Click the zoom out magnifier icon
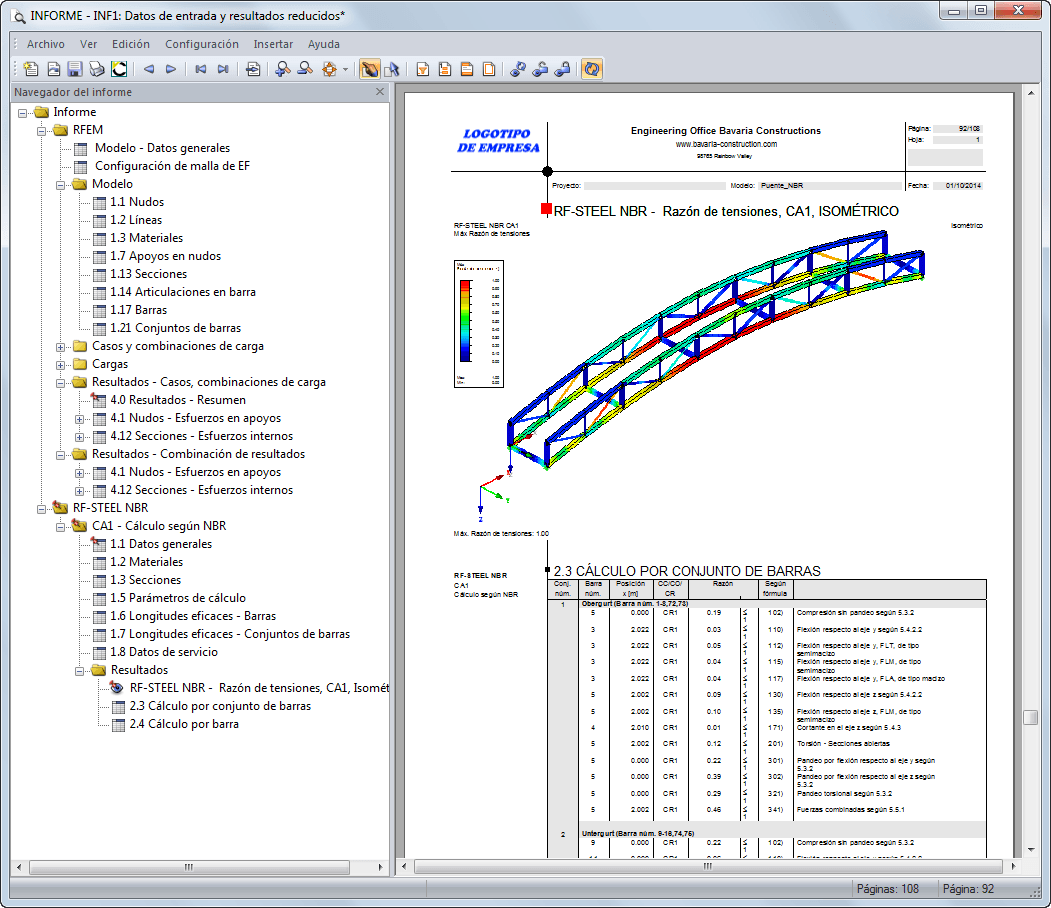 [x=305, y=69]
